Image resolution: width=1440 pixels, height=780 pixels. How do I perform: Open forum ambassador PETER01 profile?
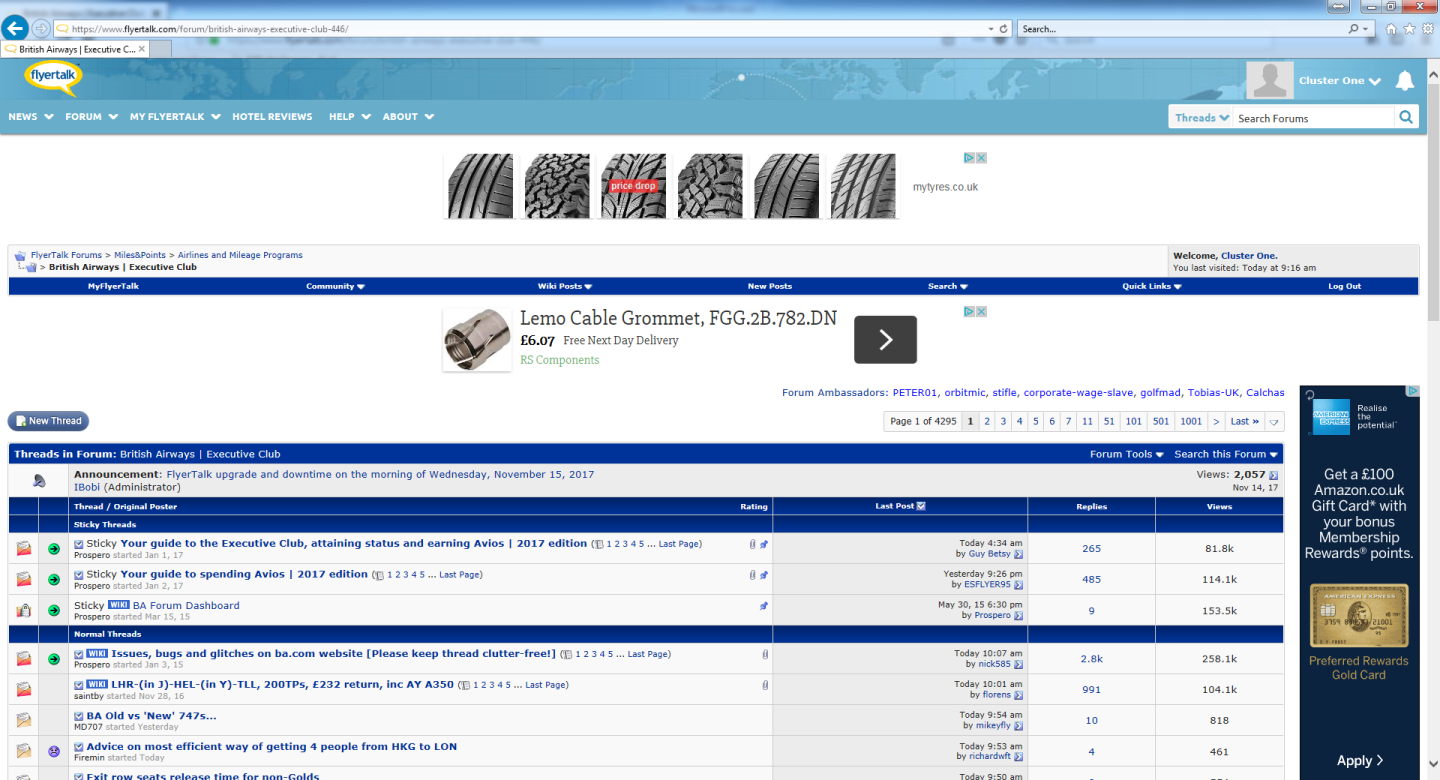[915, 393]
